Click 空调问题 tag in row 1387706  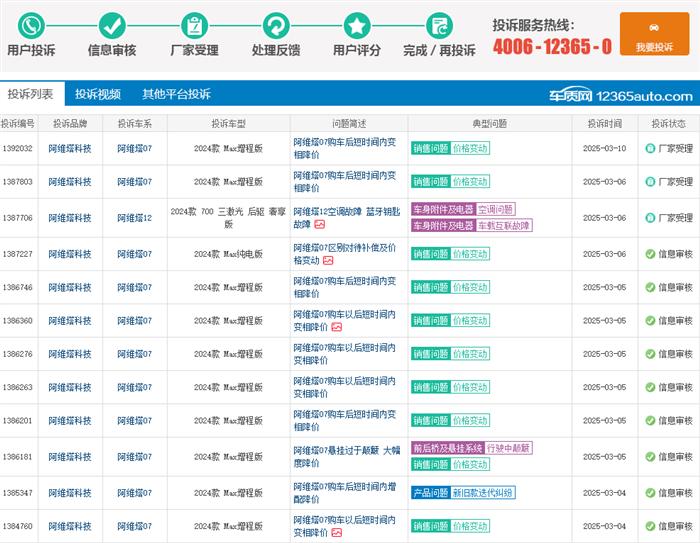tap(495, 209)
